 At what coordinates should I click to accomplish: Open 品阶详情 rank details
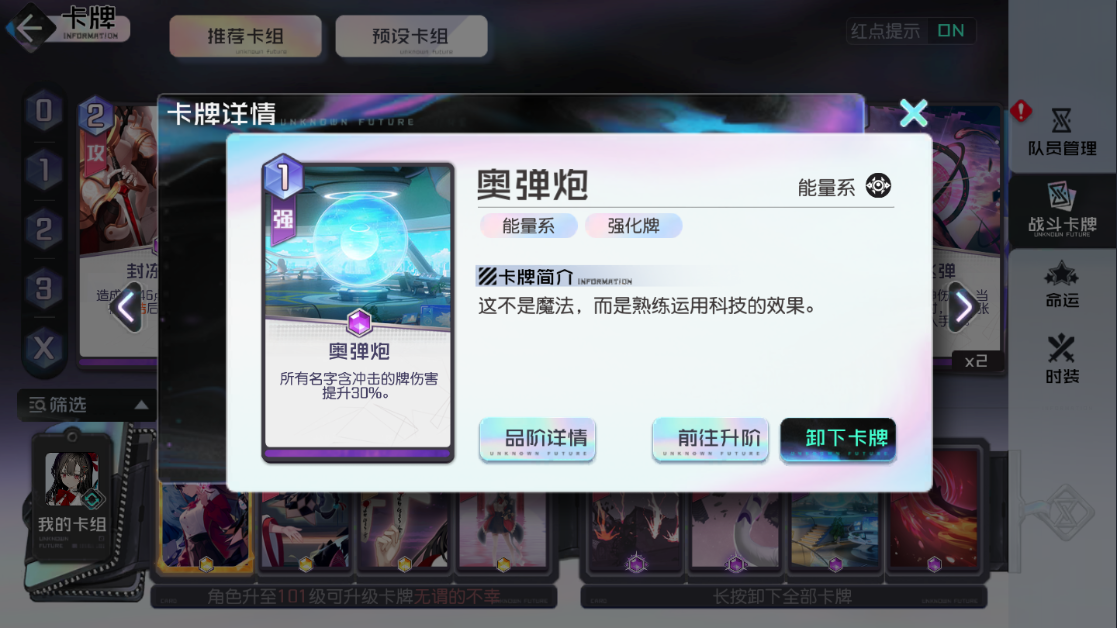[x=537, y=439]
